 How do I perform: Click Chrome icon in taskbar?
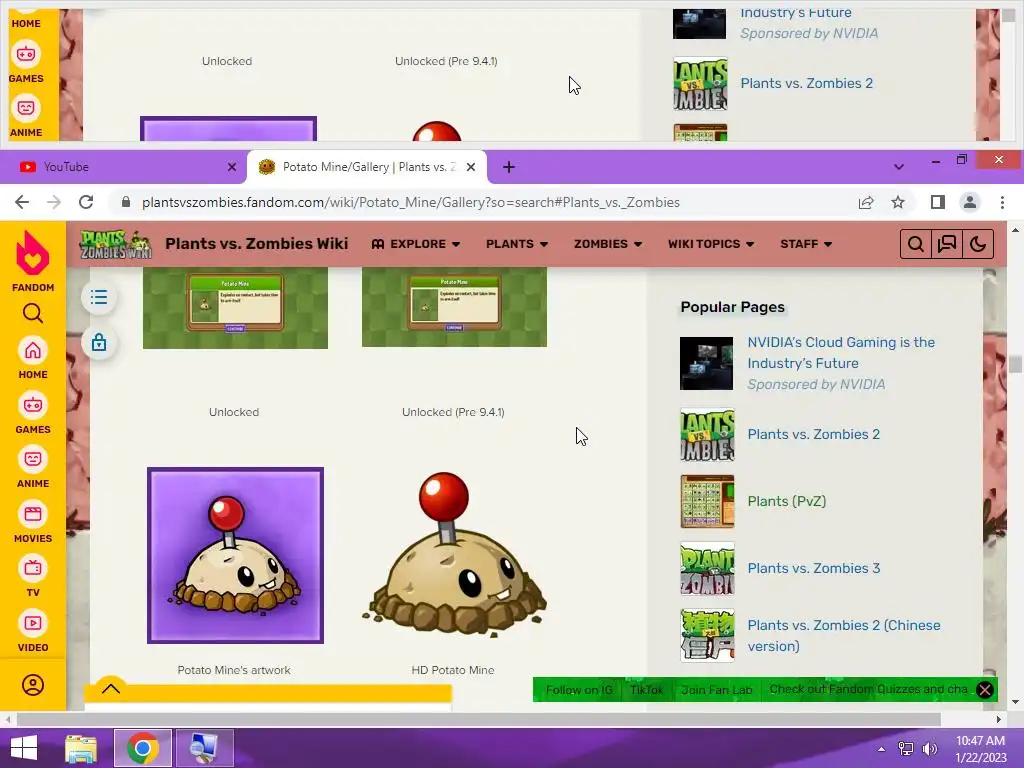coord(143,748)
